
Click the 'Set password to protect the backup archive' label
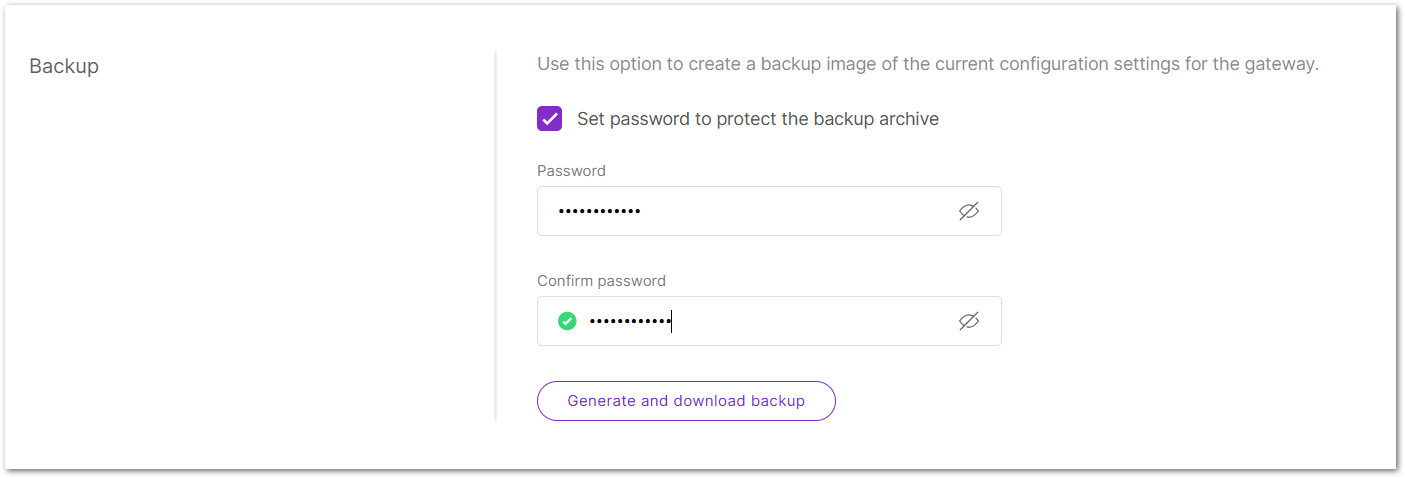(x=757, y=119)
